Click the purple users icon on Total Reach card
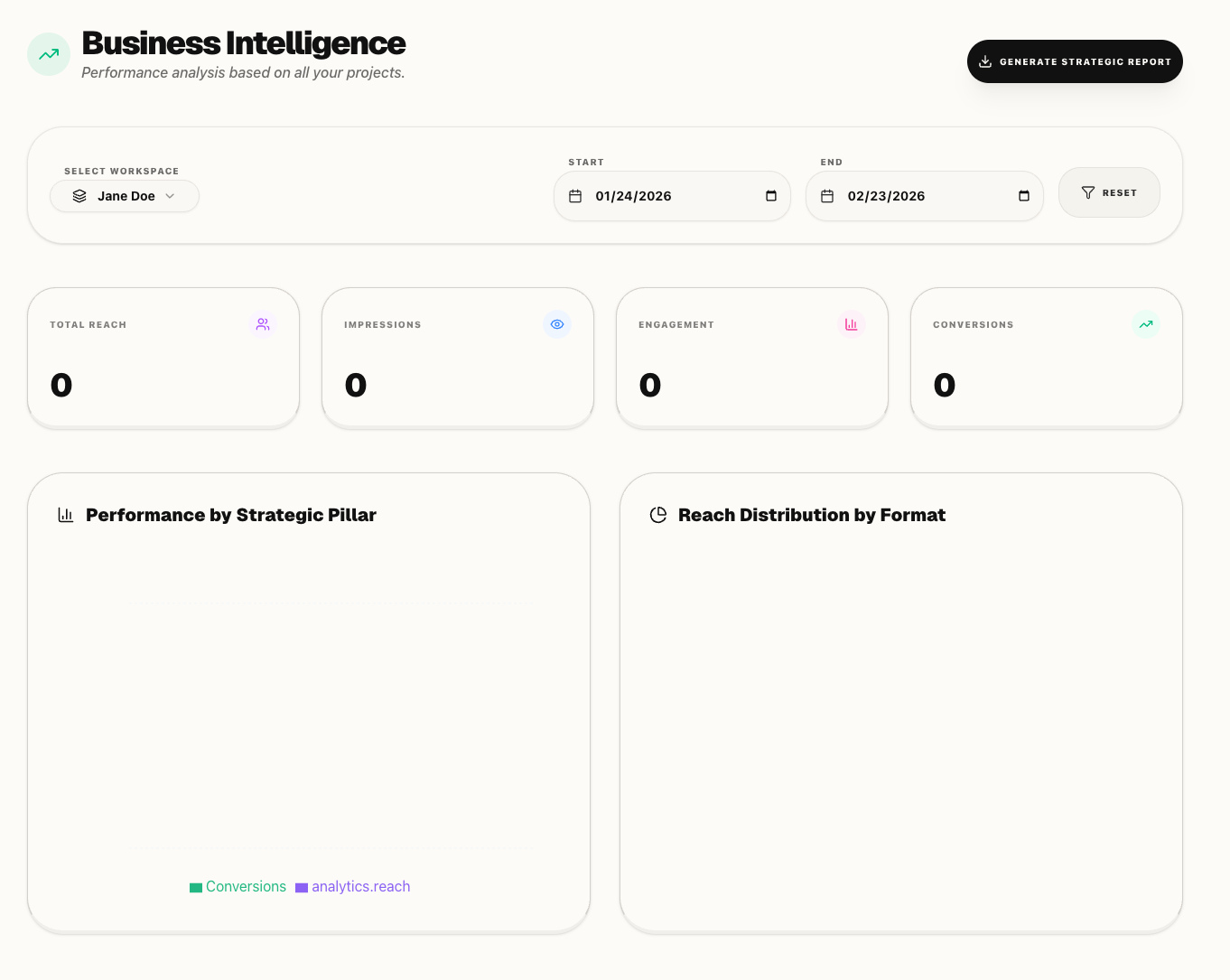Viewport: 1230px width, 980px height. (263, 324)
